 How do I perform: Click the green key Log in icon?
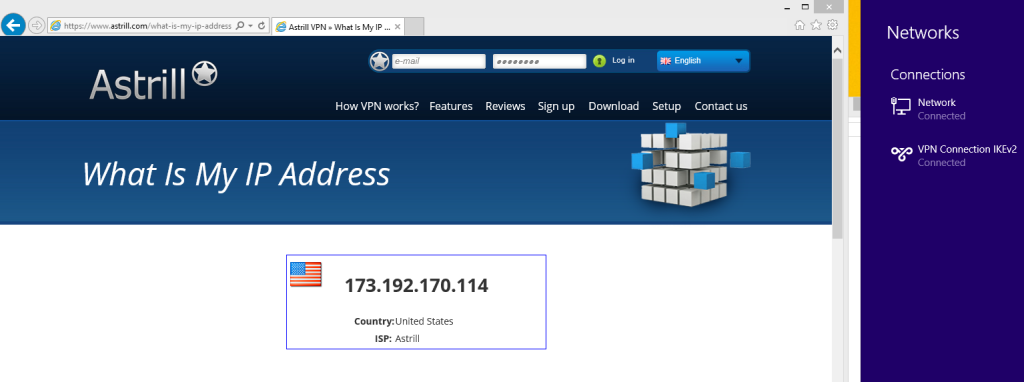[600, 61]
